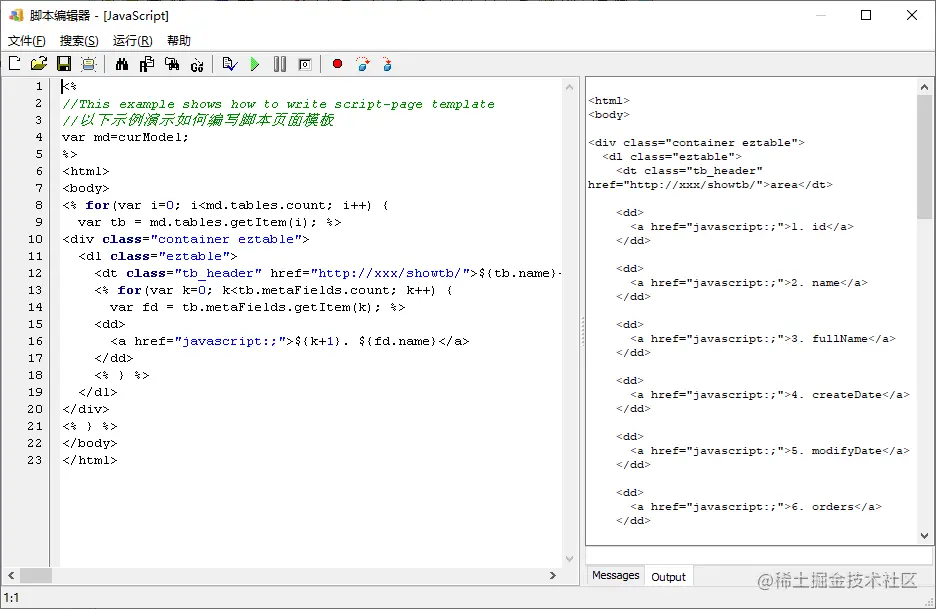
Task: Toggle the red breakpoint icon
Action: pos(337,64)
